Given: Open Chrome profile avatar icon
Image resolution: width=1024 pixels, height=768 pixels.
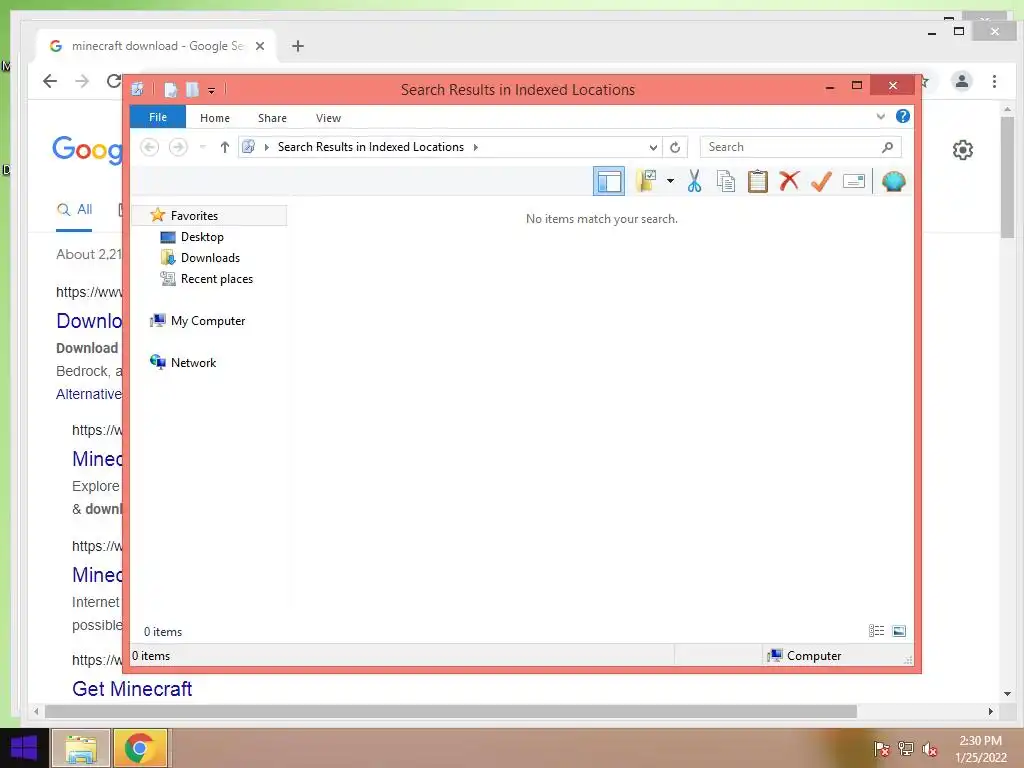Looking at the screenshot, I should pyautogui.click(x=961, y=81).
